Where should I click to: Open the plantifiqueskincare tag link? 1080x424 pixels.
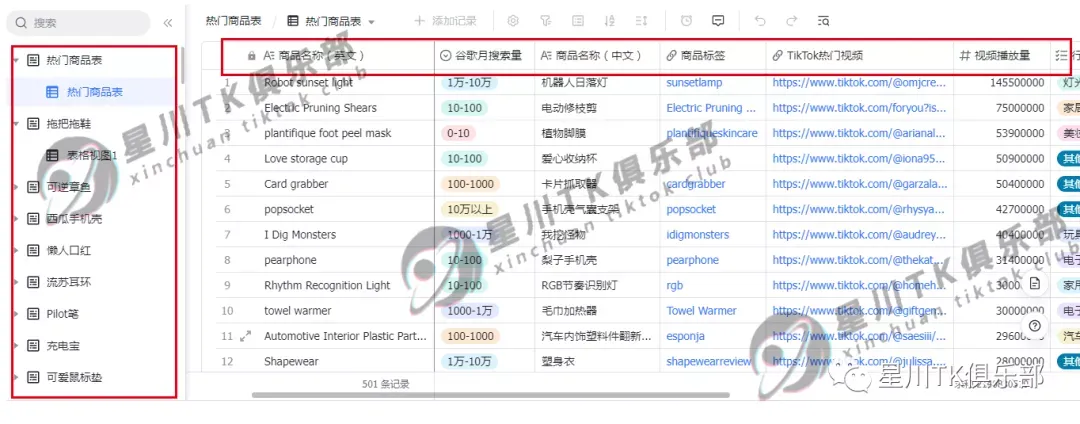click(712, 133)
